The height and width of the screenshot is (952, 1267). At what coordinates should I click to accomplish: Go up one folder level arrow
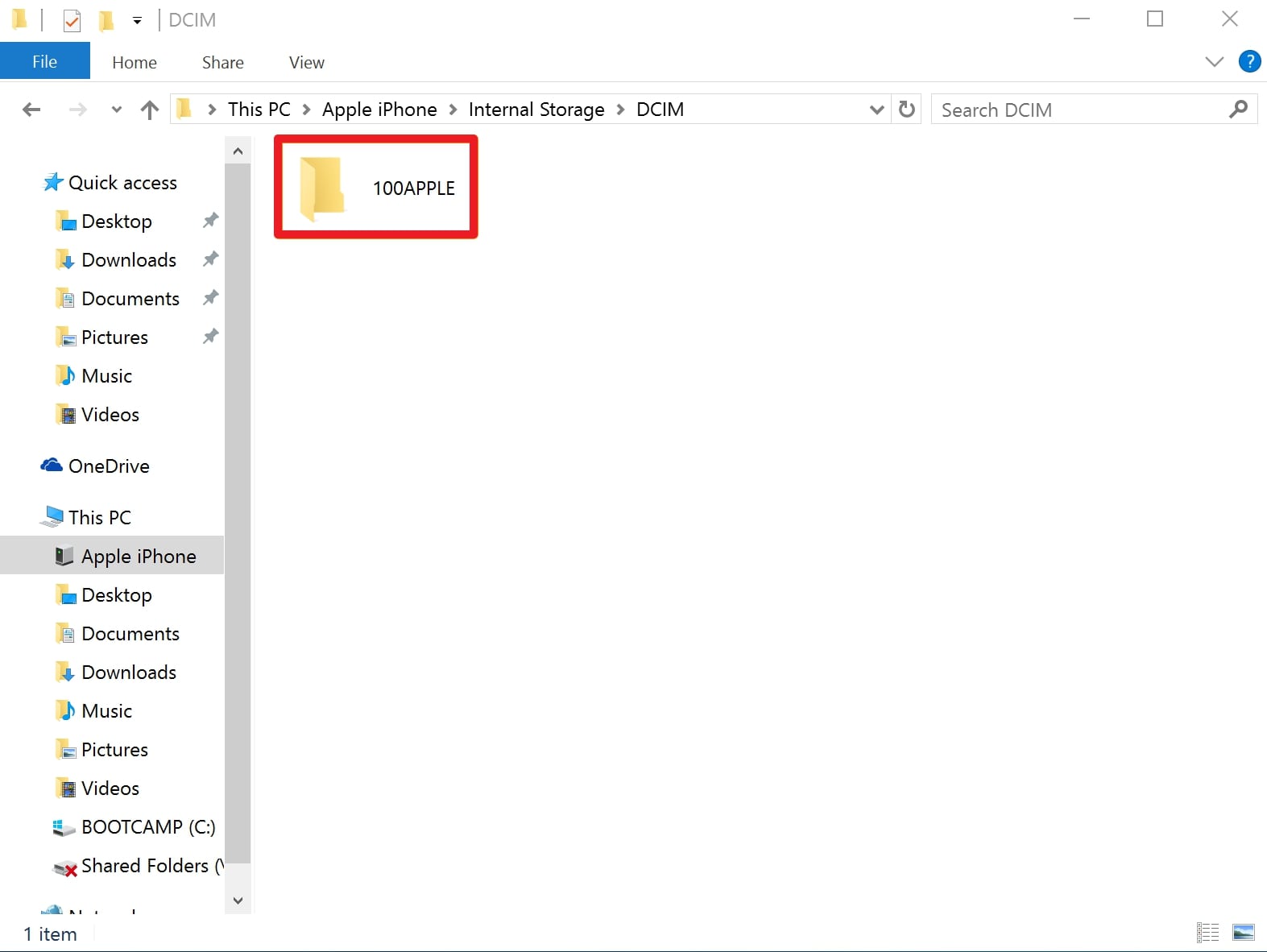pyautogui.click(x=150, y=110)
